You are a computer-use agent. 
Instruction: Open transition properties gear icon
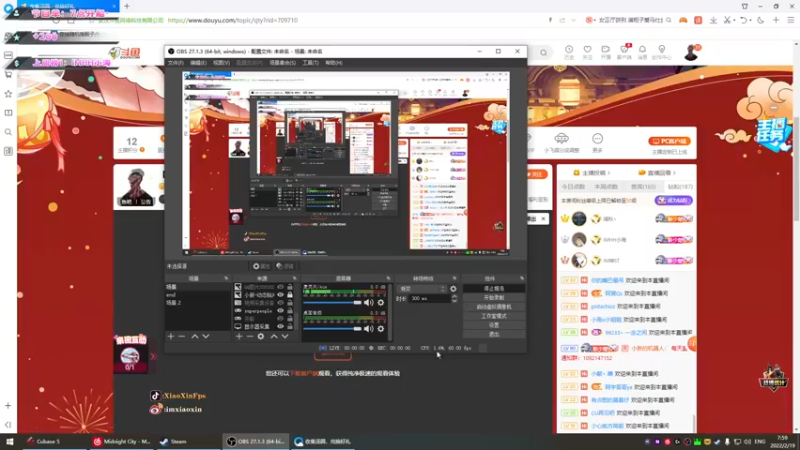(453, 289)
